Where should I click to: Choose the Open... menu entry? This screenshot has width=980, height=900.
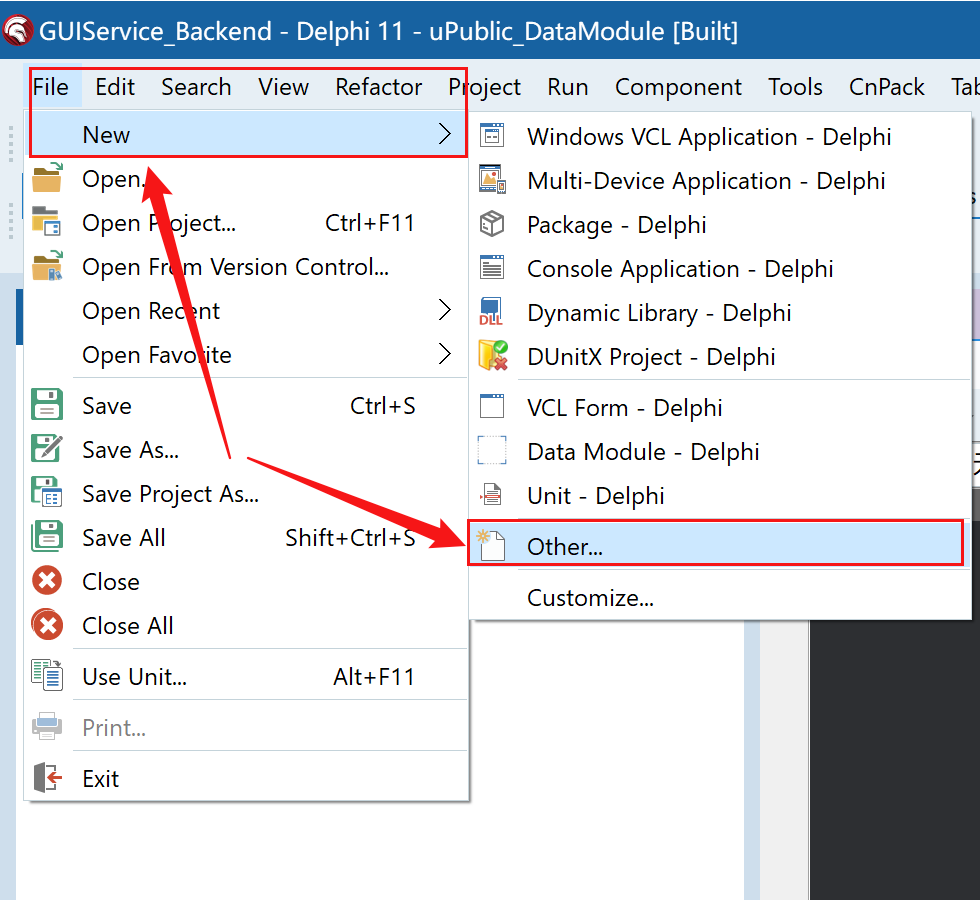248,179
